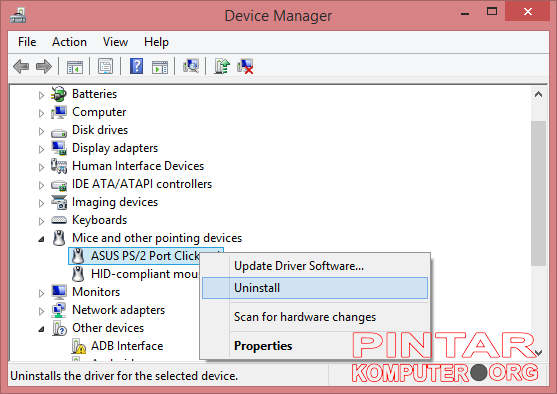The height and width of the screenshot is (394, 557).
Task: Collapse Mice and other pointing devices node
Action: 42,239
